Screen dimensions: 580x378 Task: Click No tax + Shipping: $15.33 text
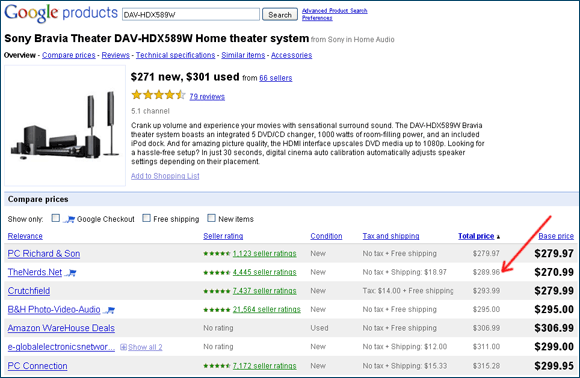click(405, 366)
